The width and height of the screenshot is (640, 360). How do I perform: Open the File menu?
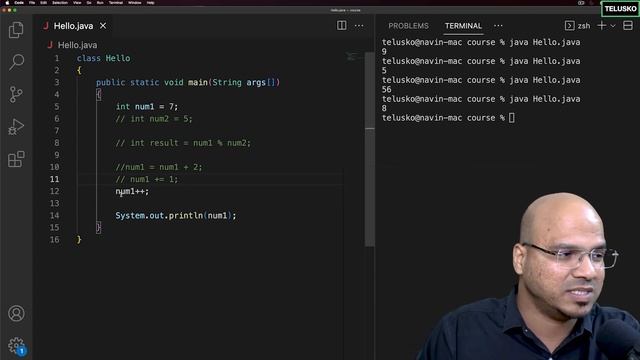[32, 2]
